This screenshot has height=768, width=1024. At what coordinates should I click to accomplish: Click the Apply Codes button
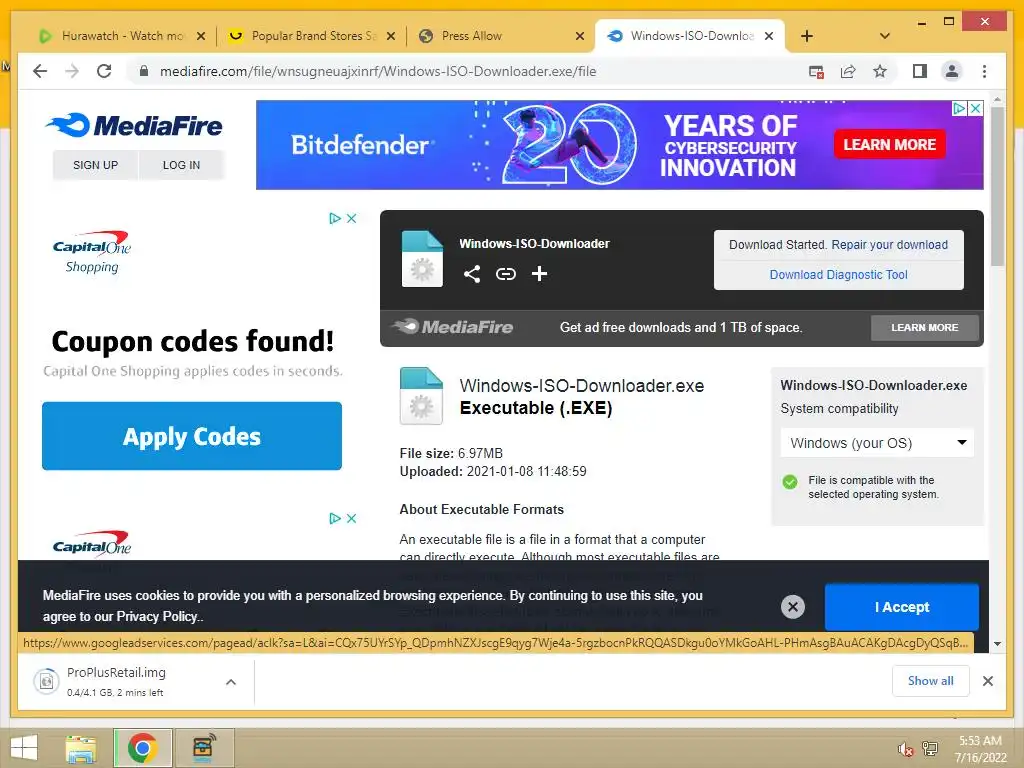(x=192, y=436)
